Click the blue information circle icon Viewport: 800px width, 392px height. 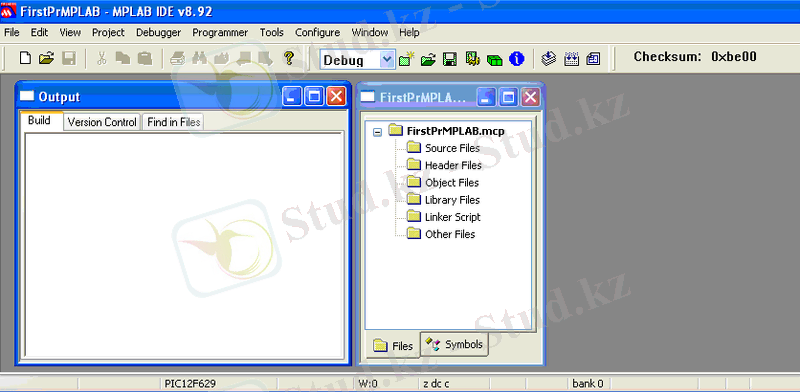click(x=517, y=60)
